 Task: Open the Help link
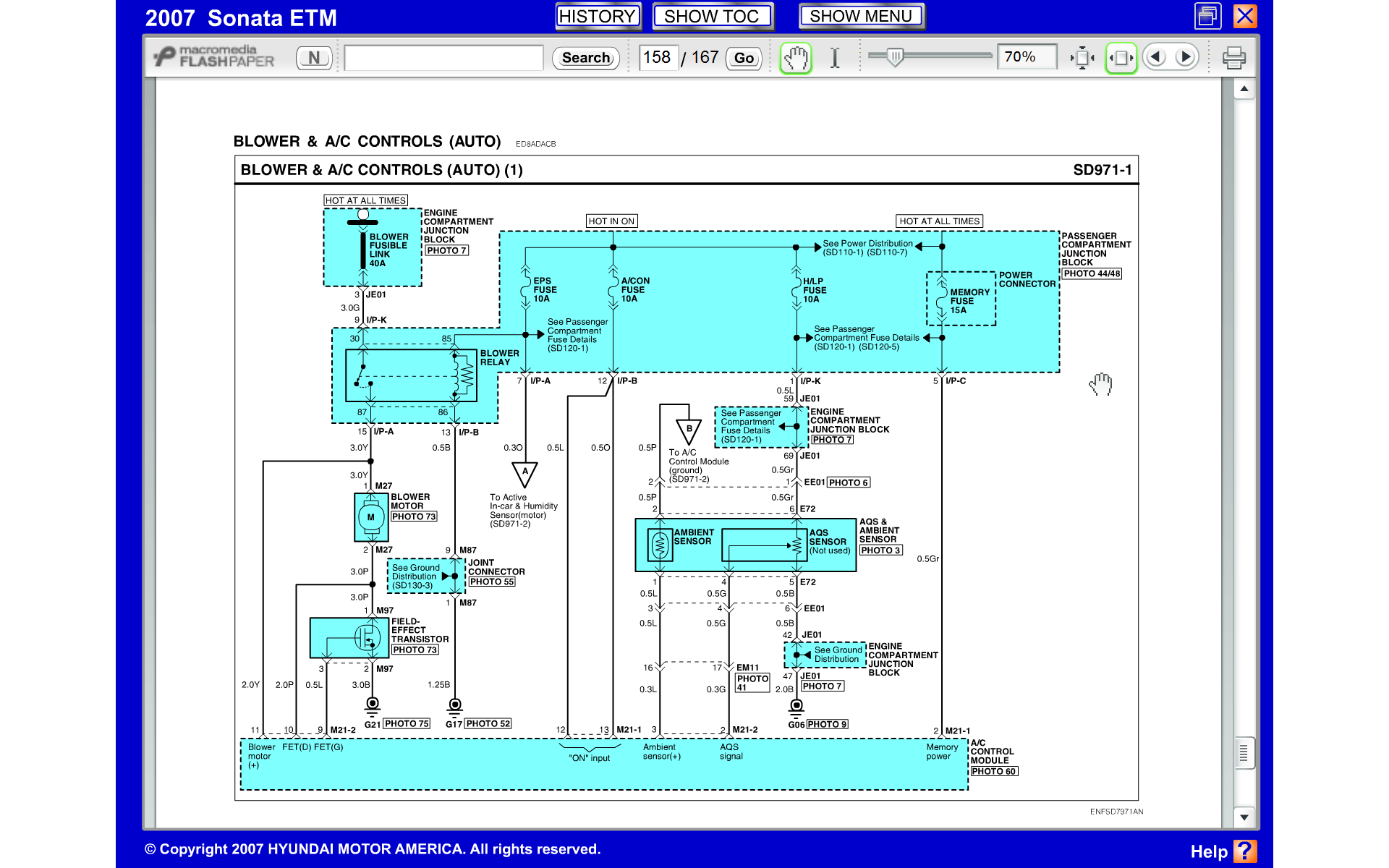[1209, 851]
